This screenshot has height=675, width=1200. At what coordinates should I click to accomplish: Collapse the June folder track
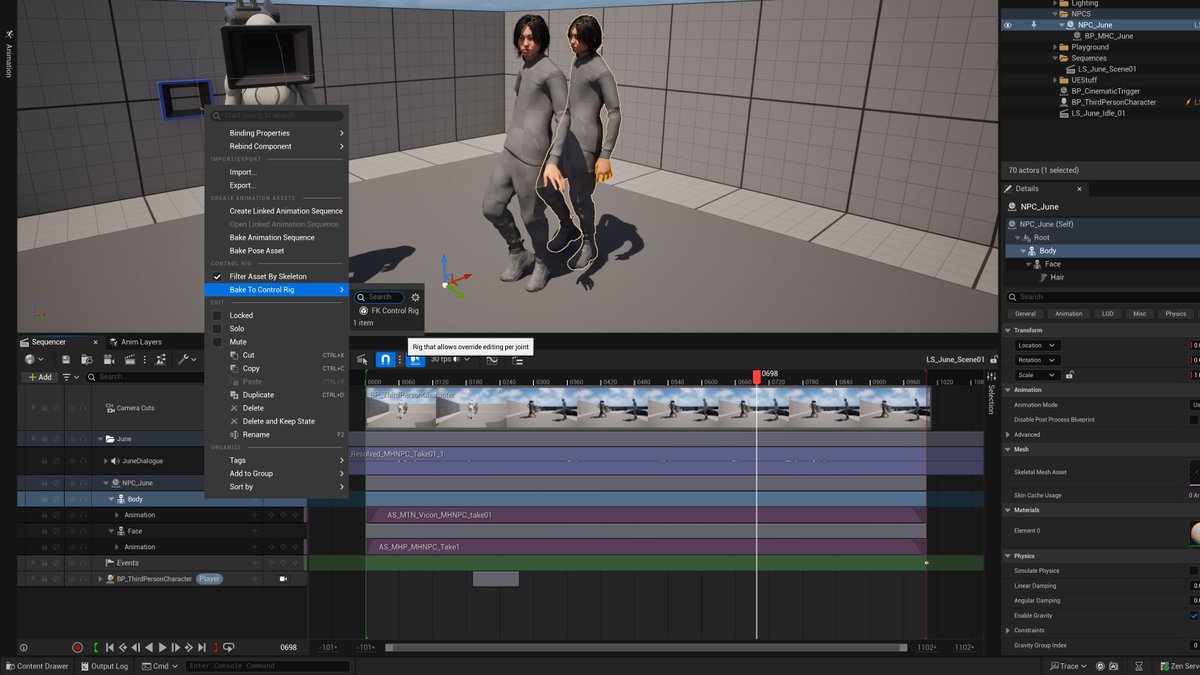tap(100, 439)
